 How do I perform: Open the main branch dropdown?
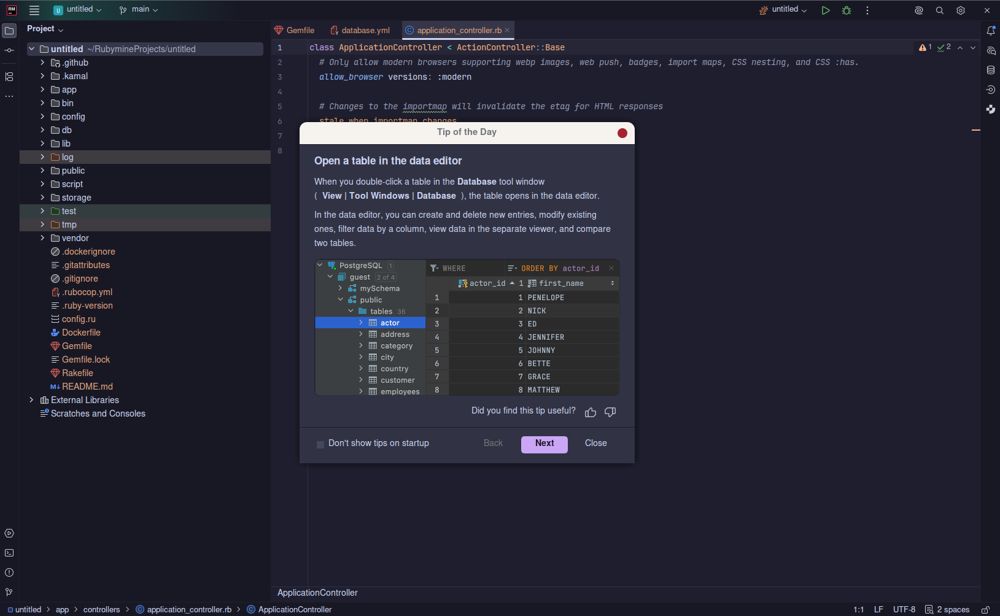click(138, 10)
